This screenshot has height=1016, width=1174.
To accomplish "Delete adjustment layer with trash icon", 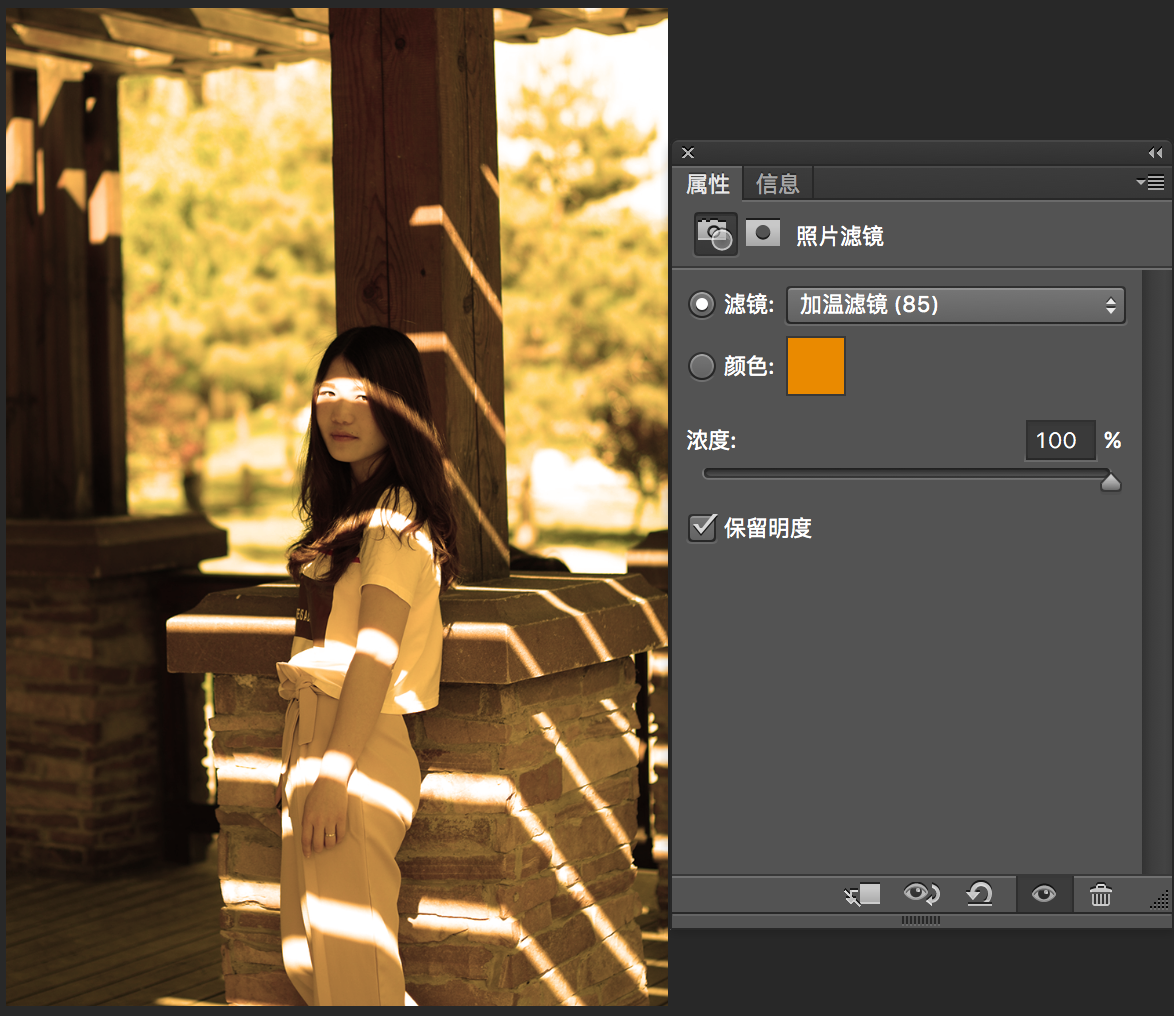I will (x=1100, y=895).
